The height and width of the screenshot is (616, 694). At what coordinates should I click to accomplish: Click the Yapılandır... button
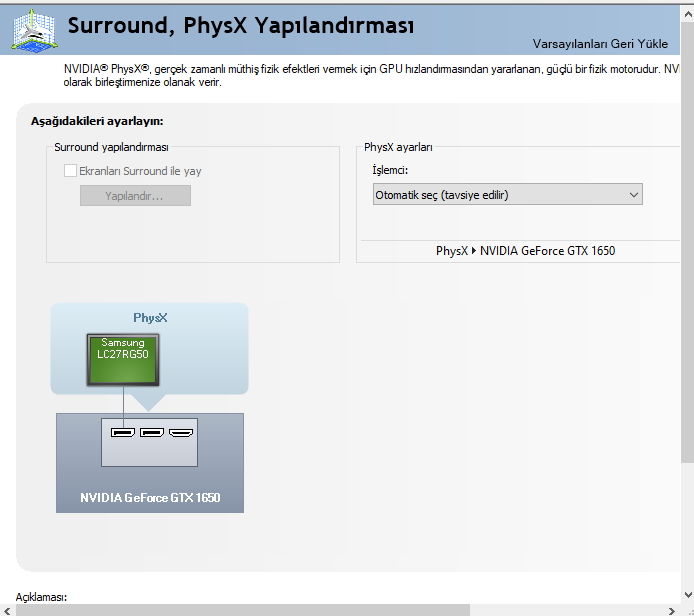tap(135, 196)
